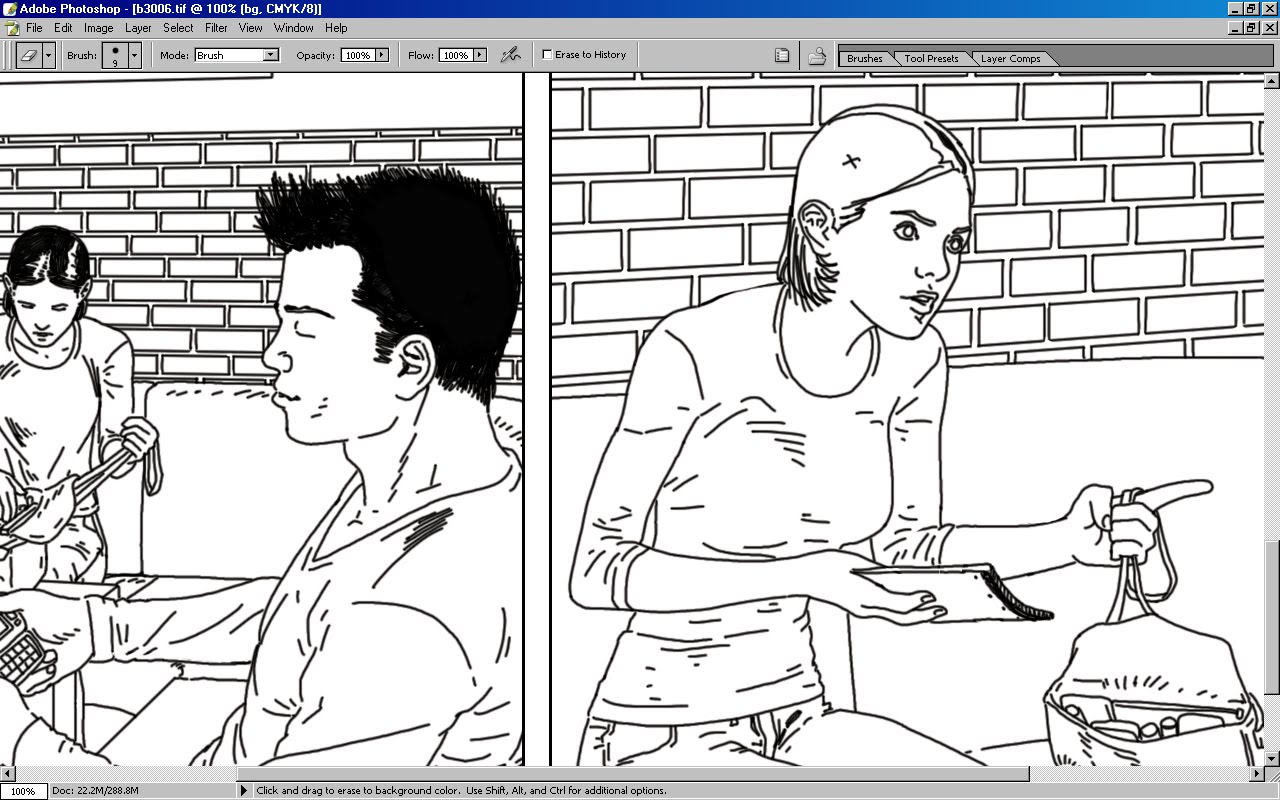This screenshot has height=800, width=1280.
Task: Switch to the Brushes palette tab
Action: click(865, 58)
